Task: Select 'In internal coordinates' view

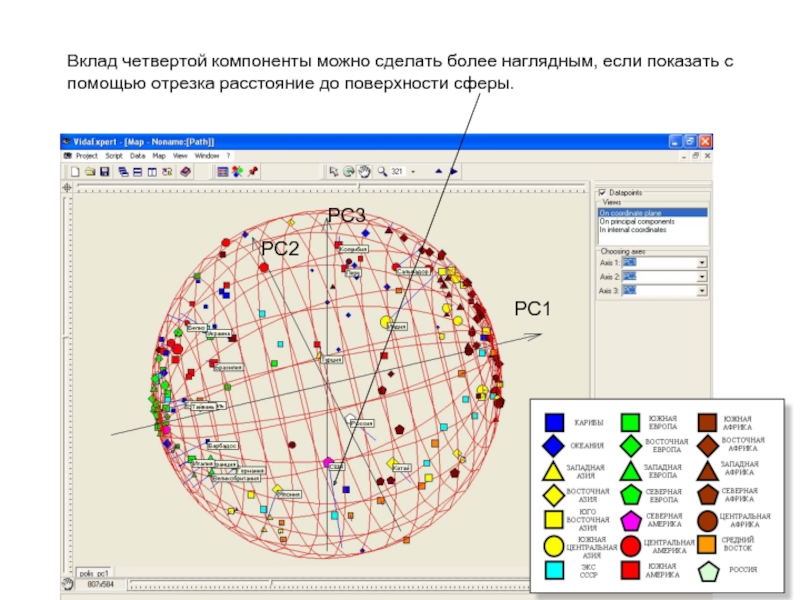Action: 634,229
